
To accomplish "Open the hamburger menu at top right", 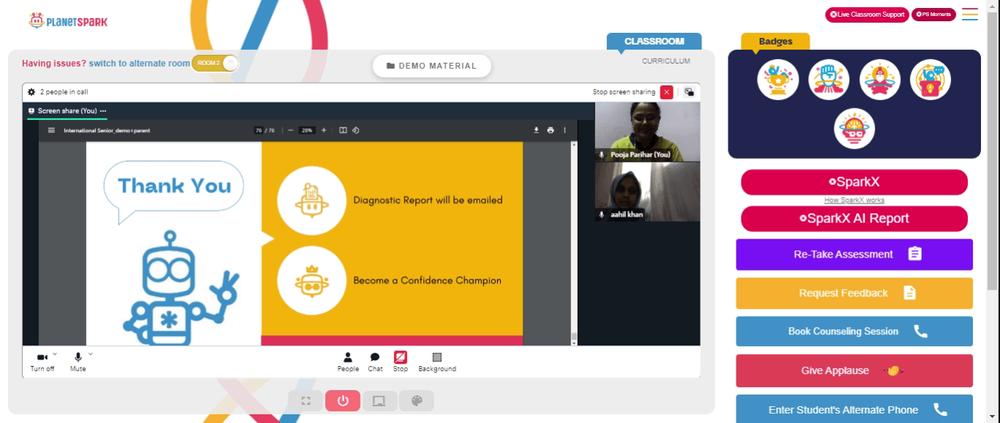I will click(970, 14).
